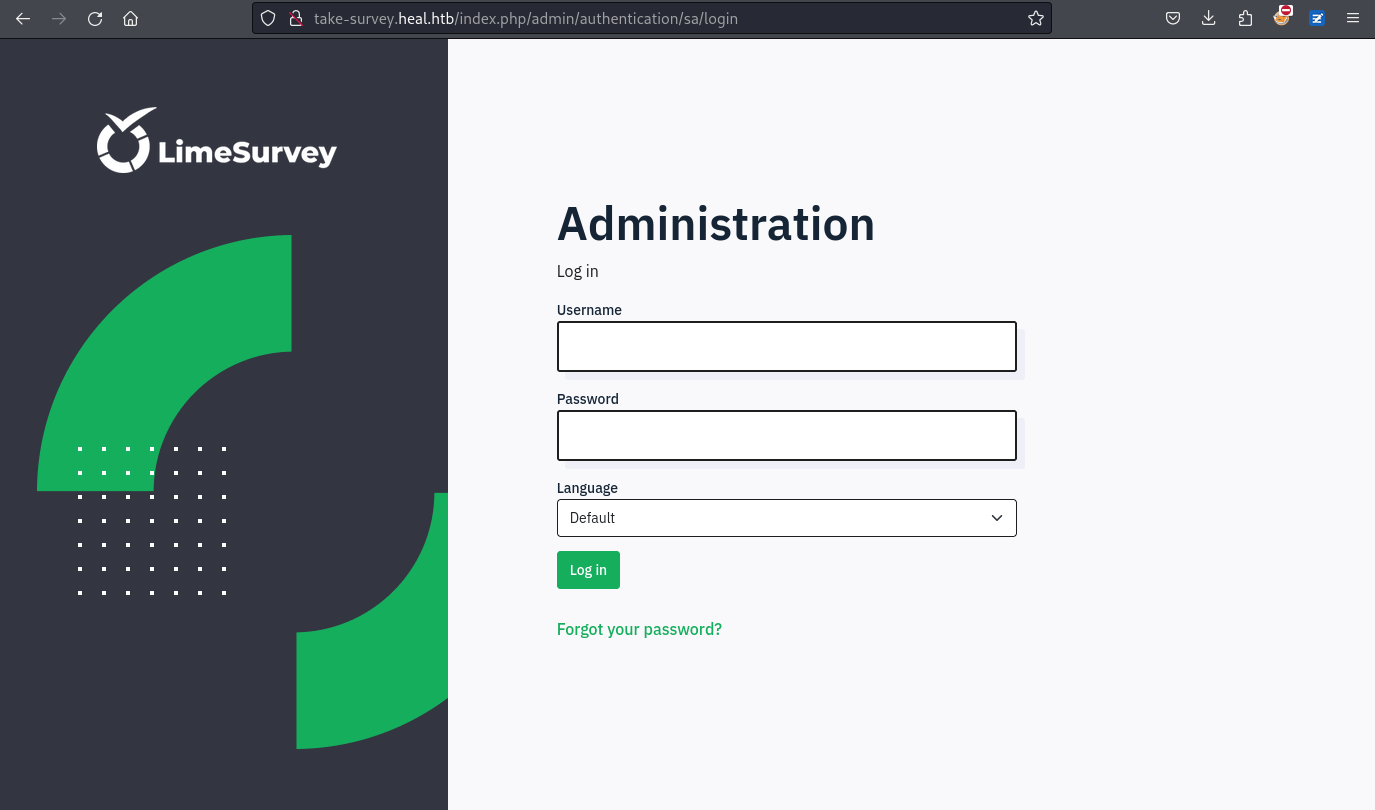Open the tracking protection shield icon
The height and width of the screenshot is (810, 1375).
click(x=268, y=18)
